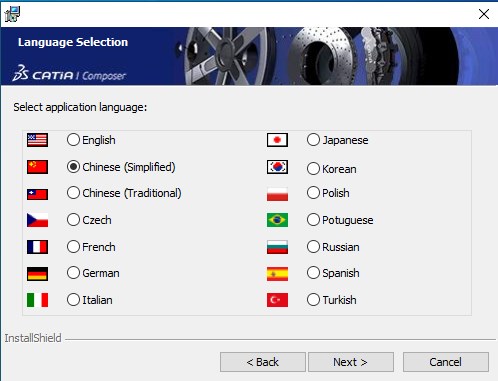Select the Japanese radio button
The height and width of the screenshot is (381, 498).
pyautogui.click(x=313, y=140)
